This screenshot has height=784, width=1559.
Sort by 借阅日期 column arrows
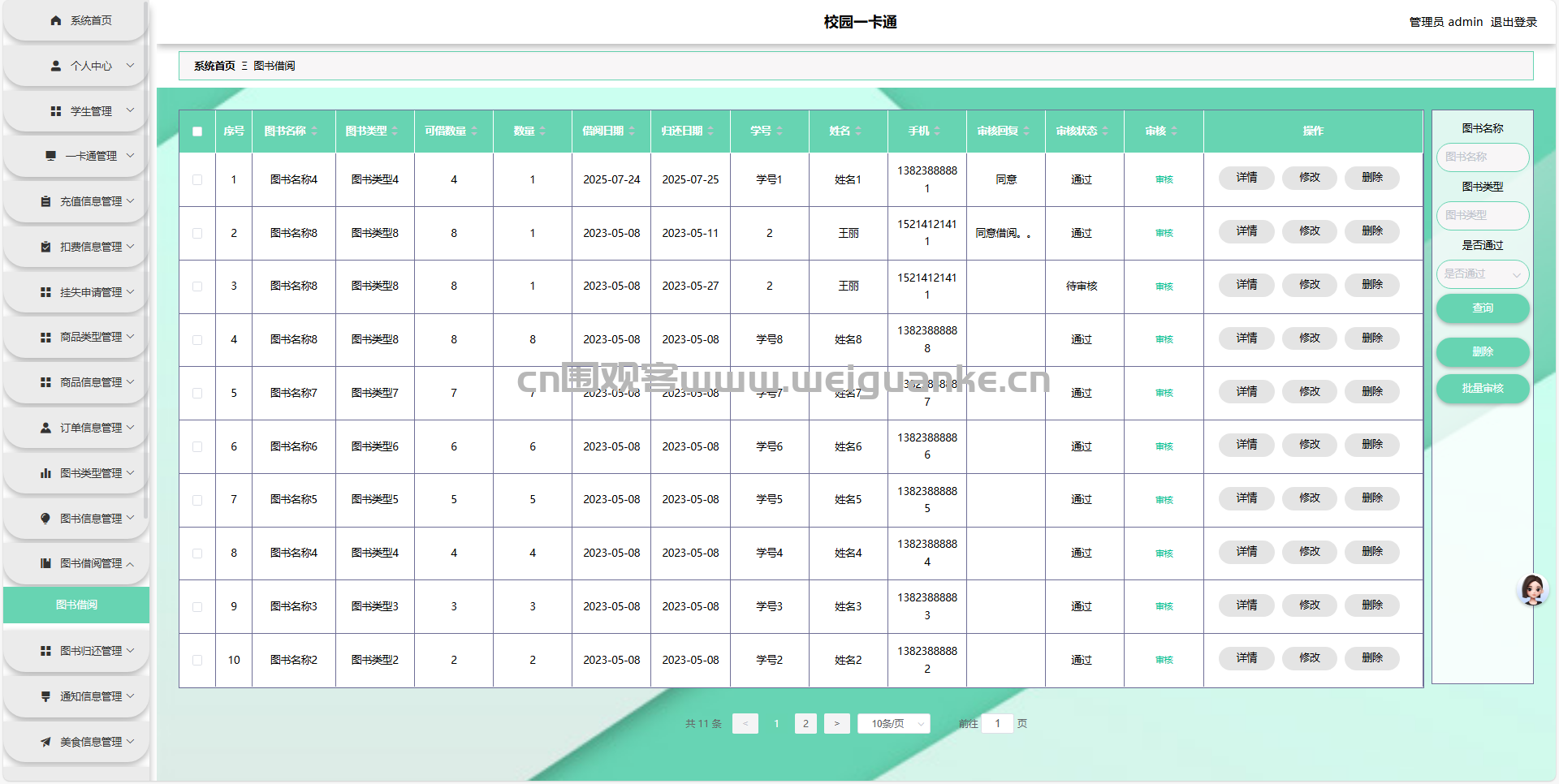point(632,131)
